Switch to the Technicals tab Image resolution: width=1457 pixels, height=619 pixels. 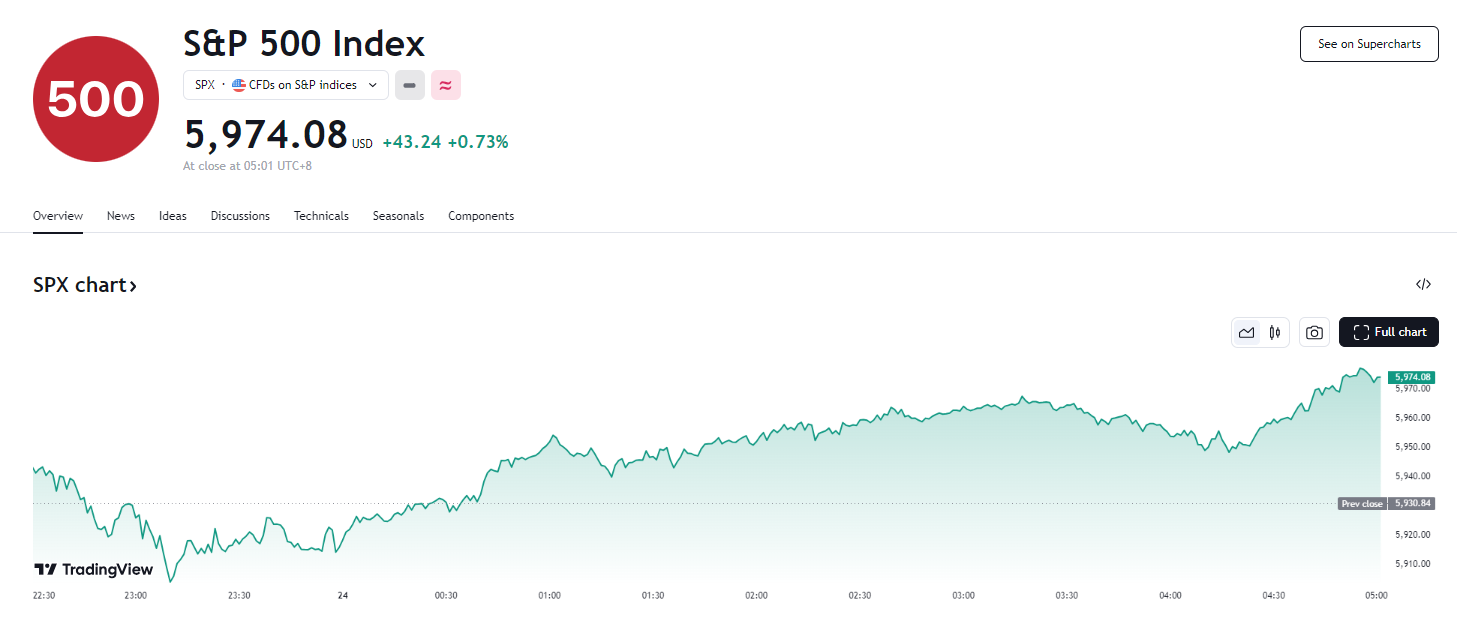coord(321,216)
